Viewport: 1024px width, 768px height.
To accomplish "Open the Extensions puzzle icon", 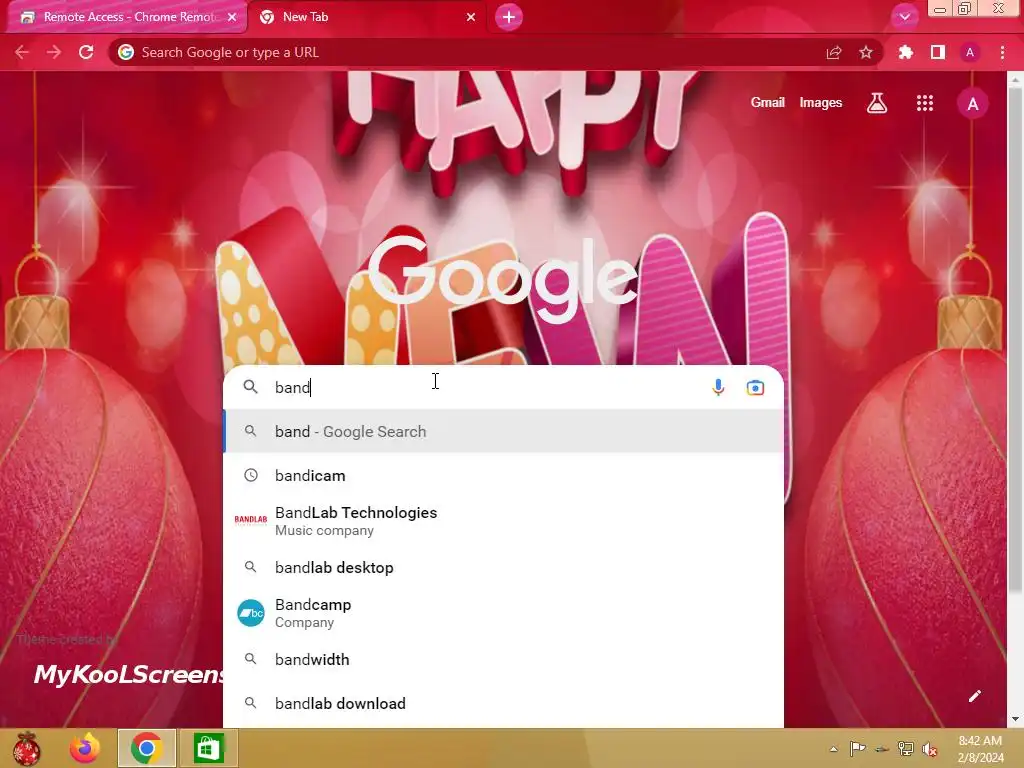I will [905, 52].
